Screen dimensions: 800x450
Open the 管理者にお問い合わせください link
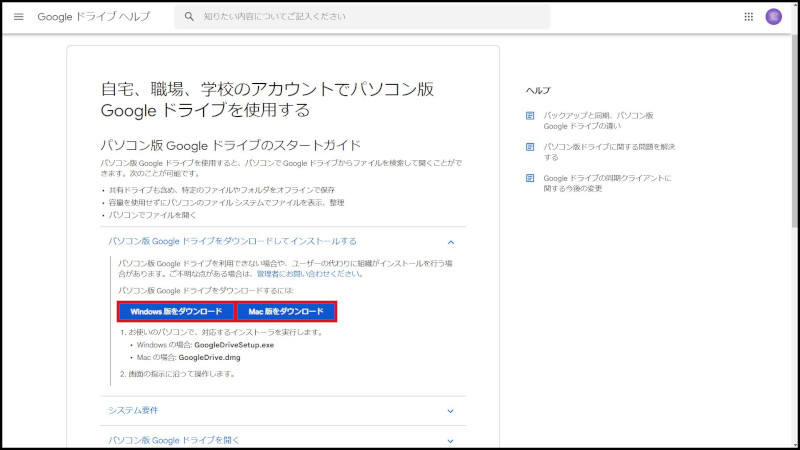coord(309,273)
